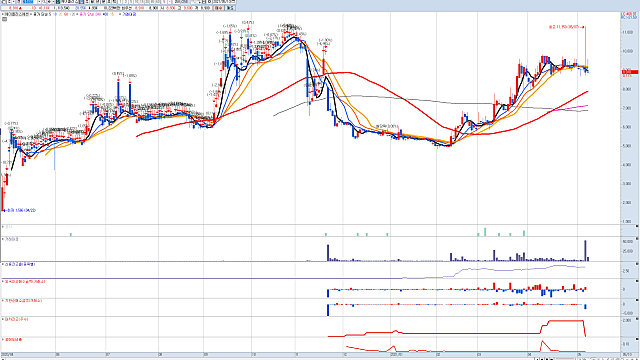This screenshot has width=640, height=360.
Task: Click the 10,000 price axis label
Action: tap(627, 51)
